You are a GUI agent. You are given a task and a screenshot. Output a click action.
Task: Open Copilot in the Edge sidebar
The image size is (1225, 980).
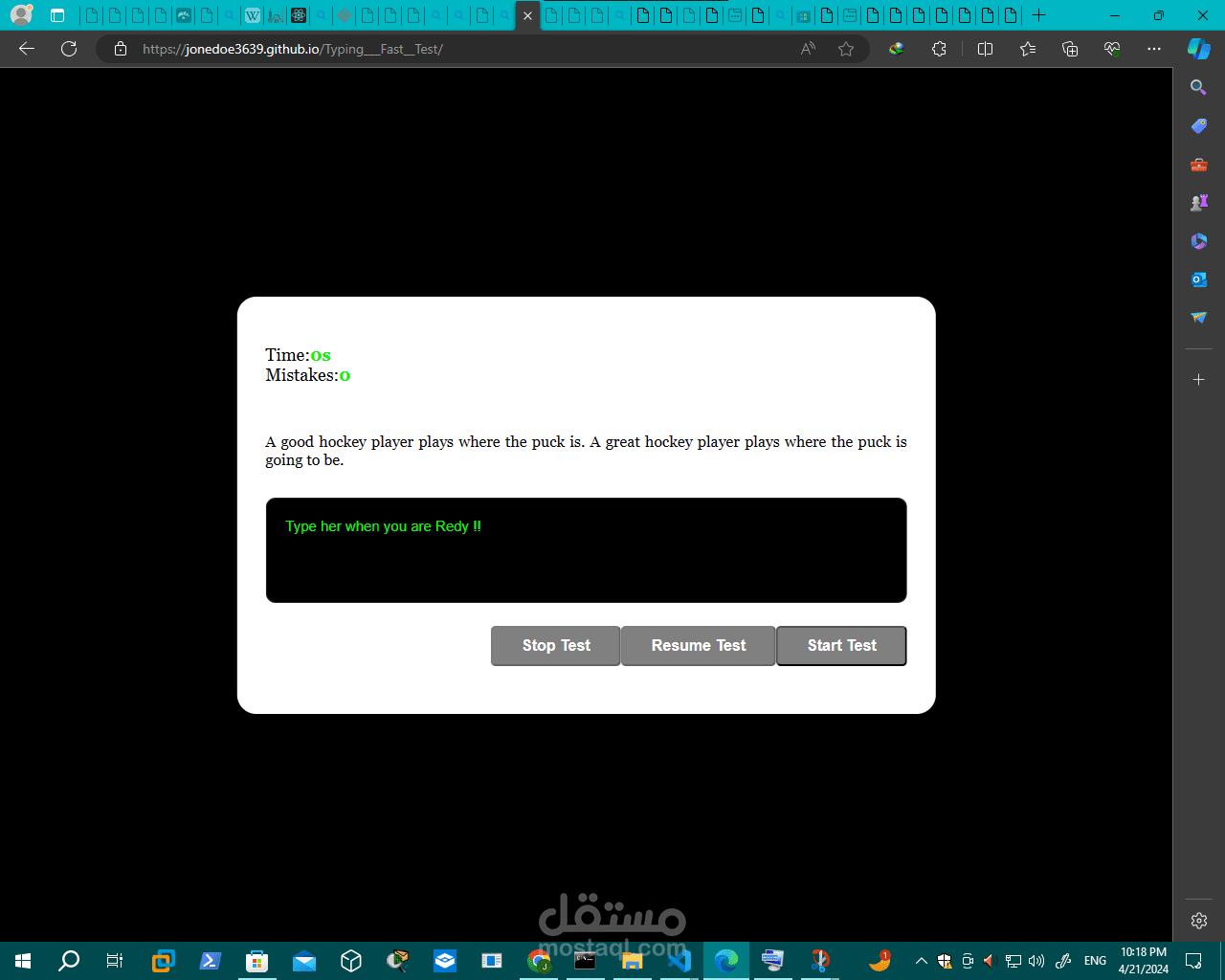pyautogui.click(x=1197, y=49)
